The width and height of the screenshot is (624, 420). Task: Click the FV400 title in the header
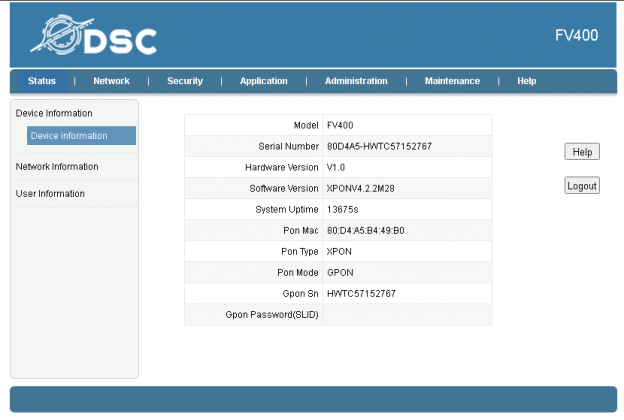[576, 36]
